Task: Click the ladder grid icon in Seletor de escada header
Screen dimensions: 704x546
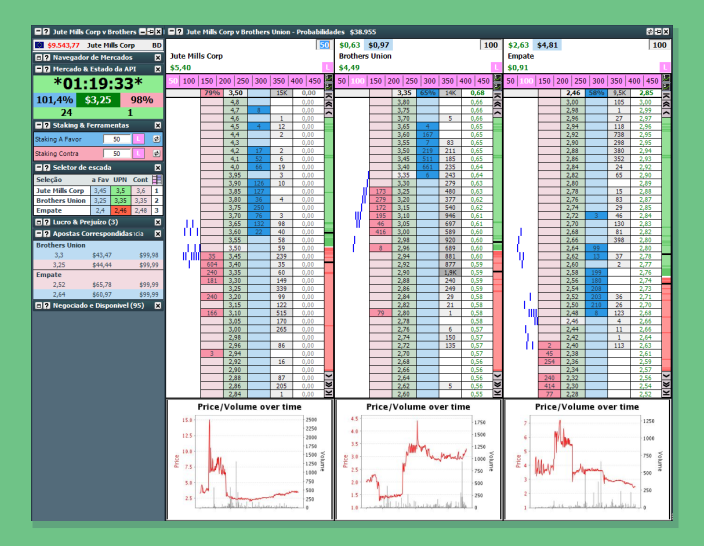Action: pos(157,180)
